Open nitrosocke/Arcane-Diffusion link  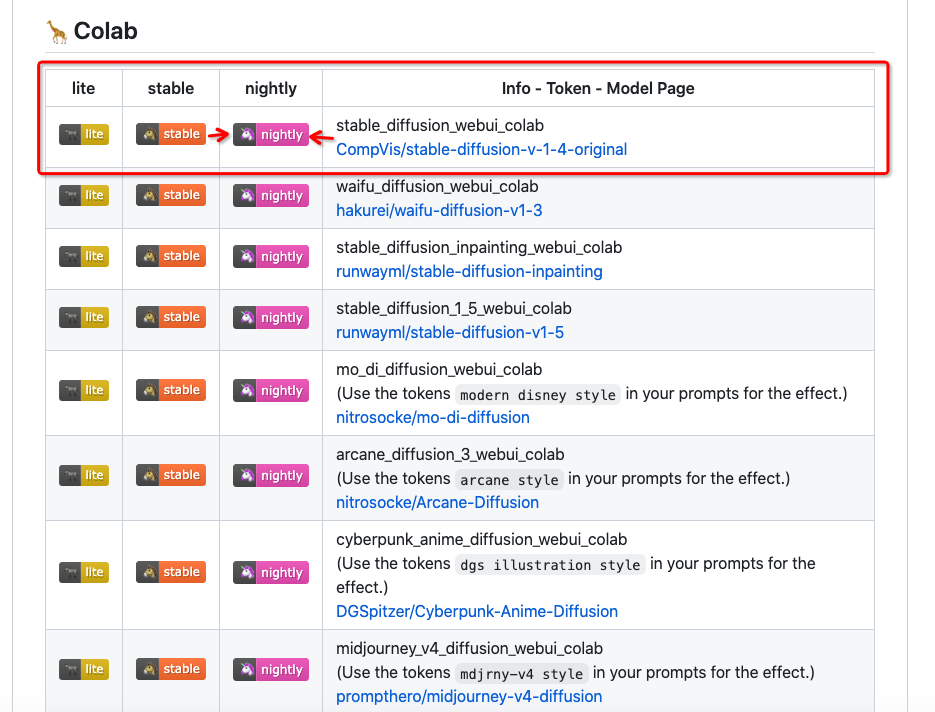pyautogui.click(x=438, y=503)
